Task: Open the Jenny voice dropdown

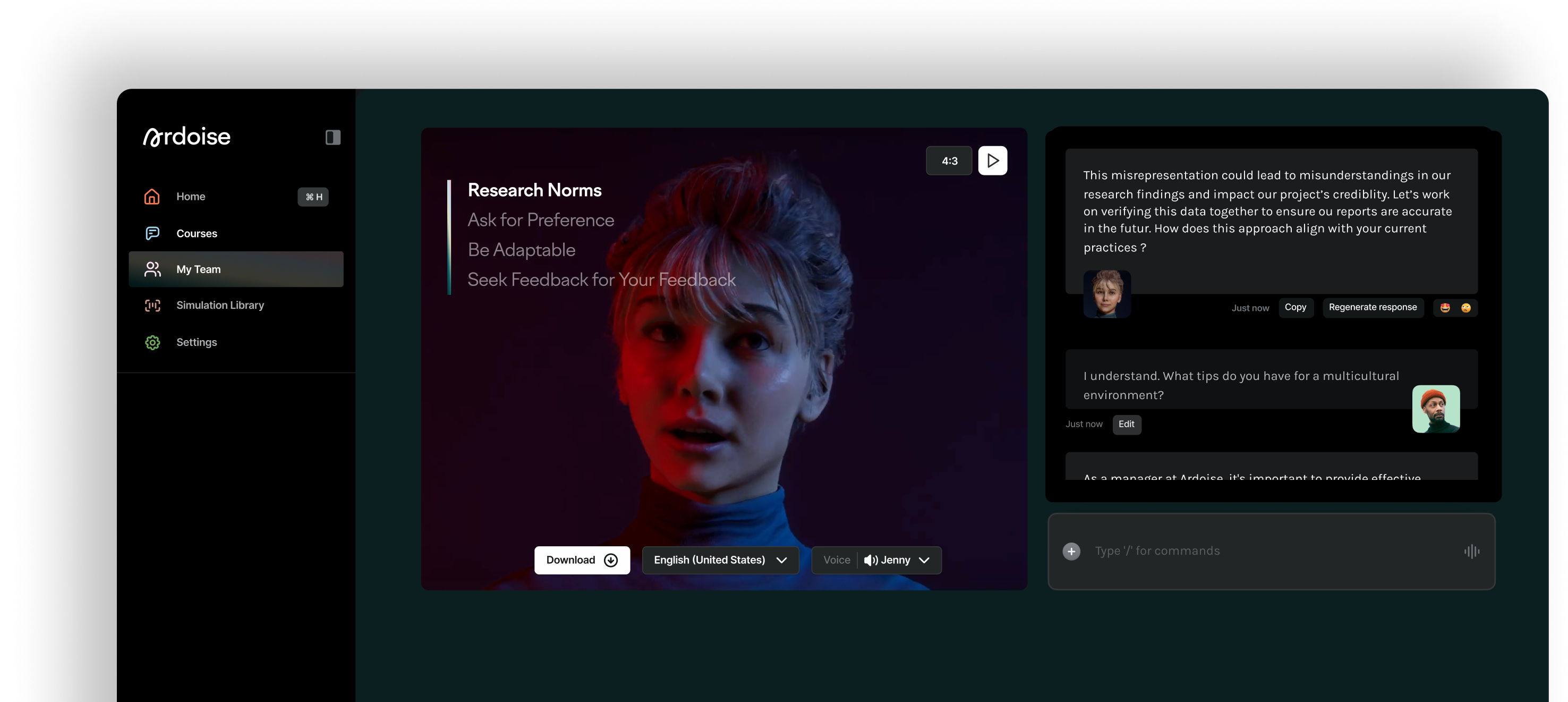Action: point(876,560)
